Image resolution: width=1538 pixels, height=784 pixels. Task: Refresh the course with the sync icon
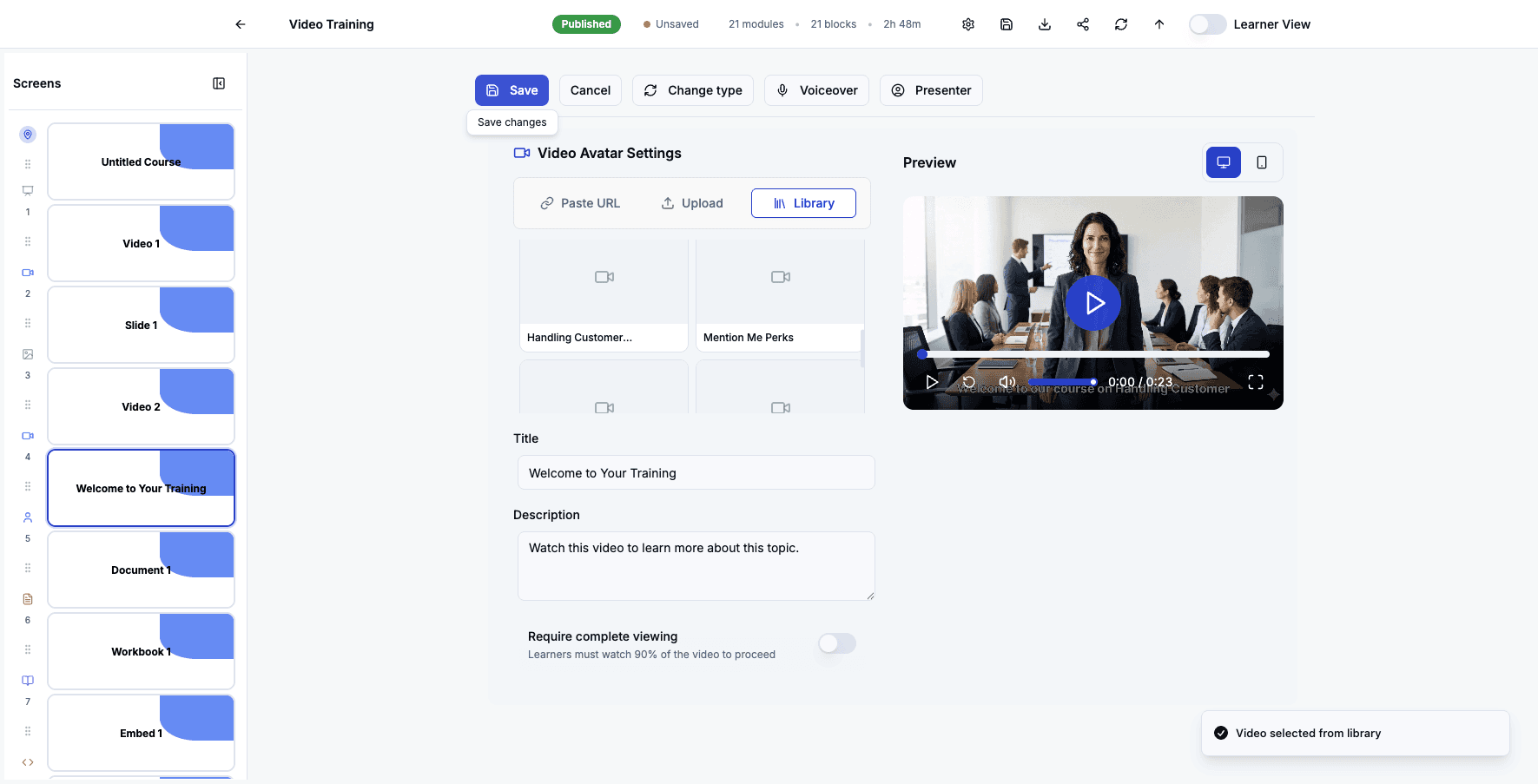[x=1120, y=23]
